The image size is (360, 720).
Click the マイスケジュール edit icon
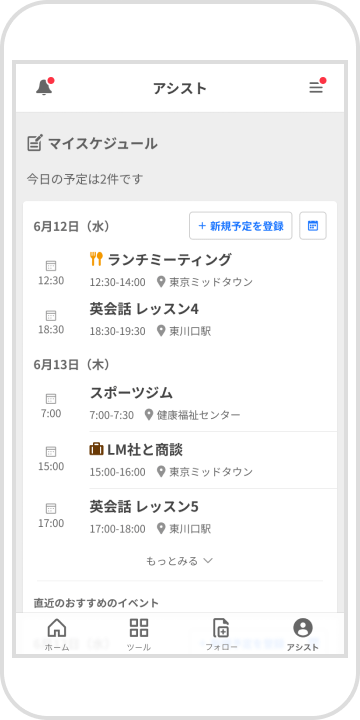point(35,143)
